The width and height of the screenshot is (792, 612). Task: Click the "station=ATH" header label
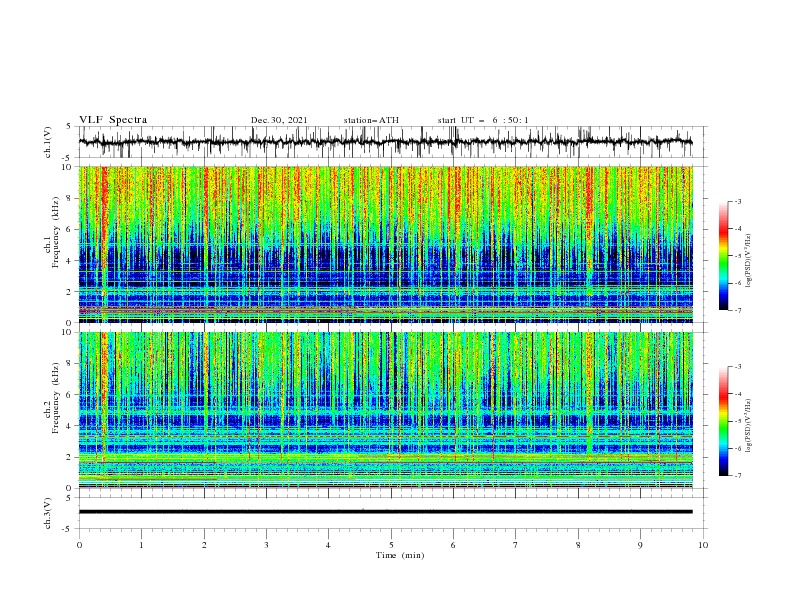[371, 120]
